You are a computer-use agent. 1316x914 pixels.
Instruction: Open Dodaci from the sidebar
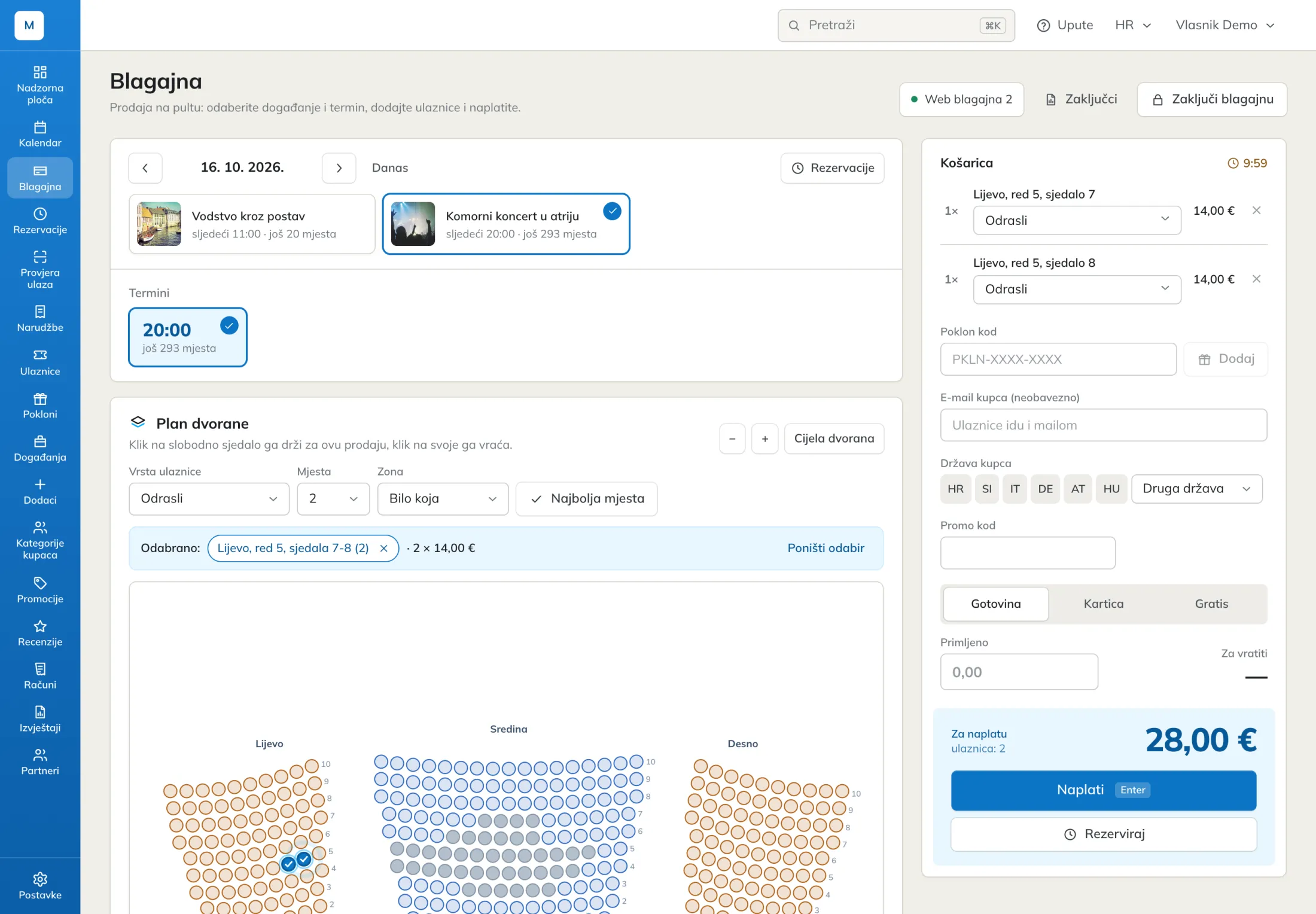pos(40,492)
